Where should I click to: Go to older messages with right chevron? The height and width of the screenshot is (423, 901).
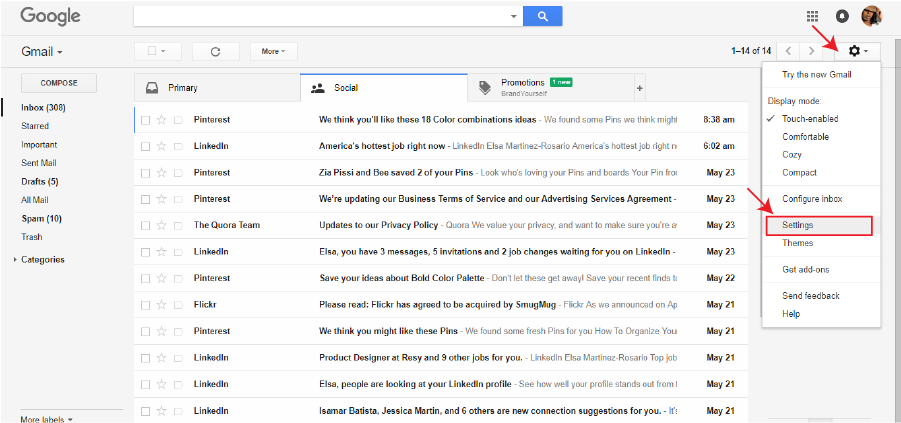[x=811, y=51]
